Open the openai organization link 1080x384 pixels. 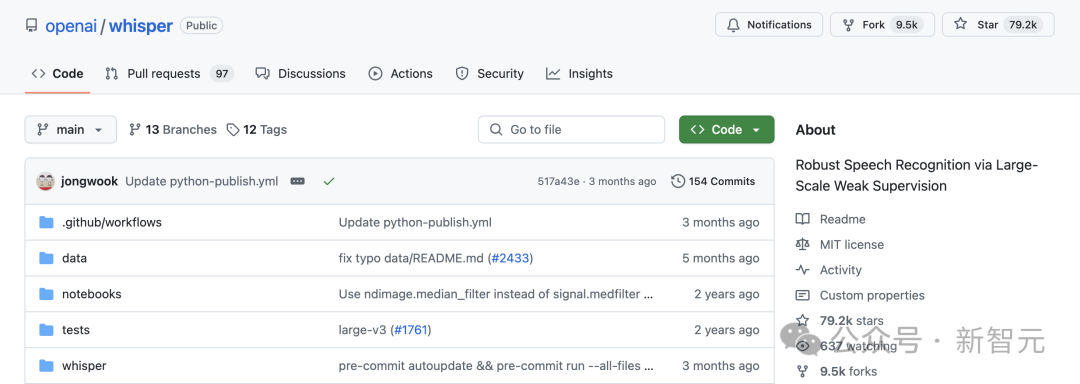pyautogui.click(x=72, y=26)
